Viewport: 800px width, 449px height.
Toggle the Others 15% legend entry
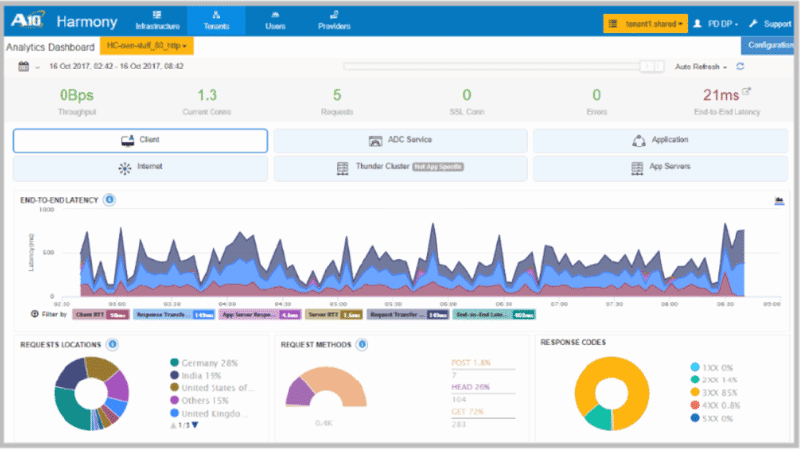(x=199, y=401)
